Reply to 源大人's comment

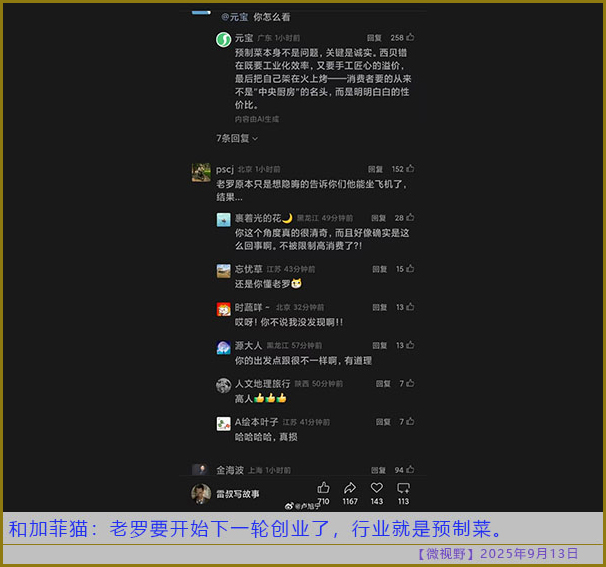[380, 346]
